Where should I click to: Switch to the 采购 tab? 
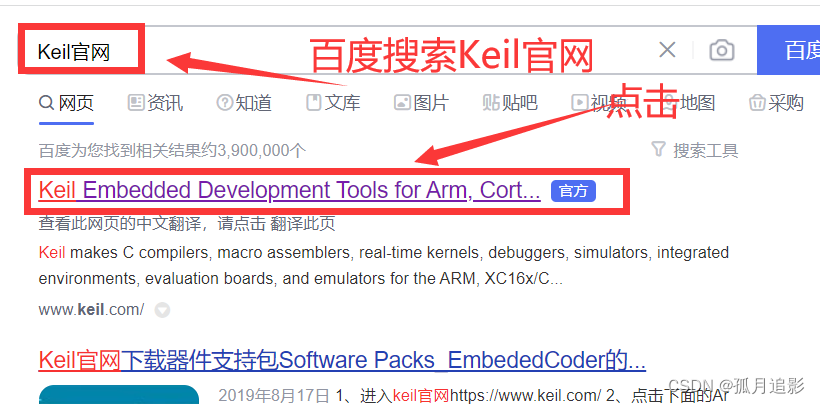tap(776, 103)
